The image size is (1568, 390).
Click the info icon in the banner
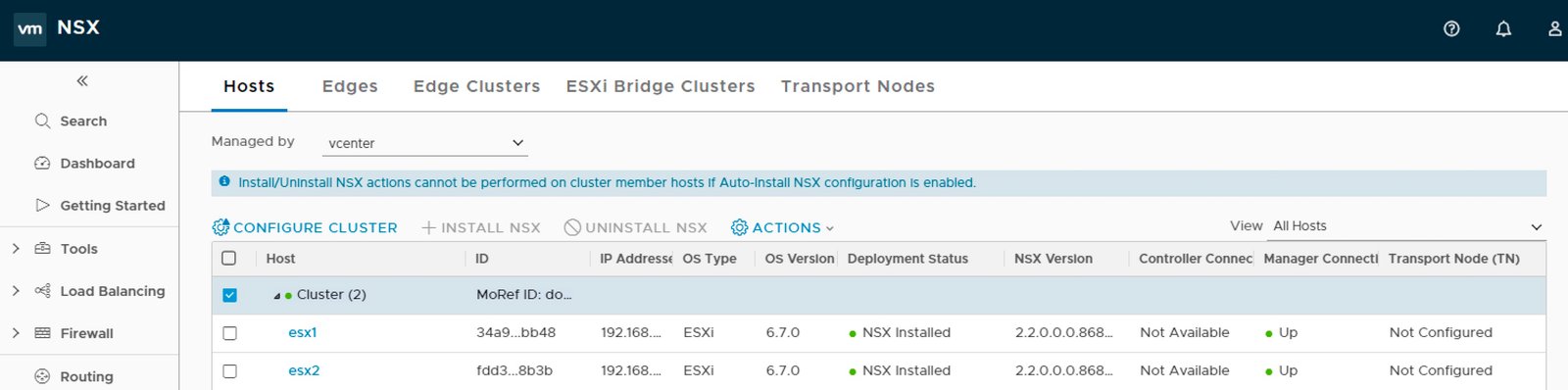(x=224, y=182)
